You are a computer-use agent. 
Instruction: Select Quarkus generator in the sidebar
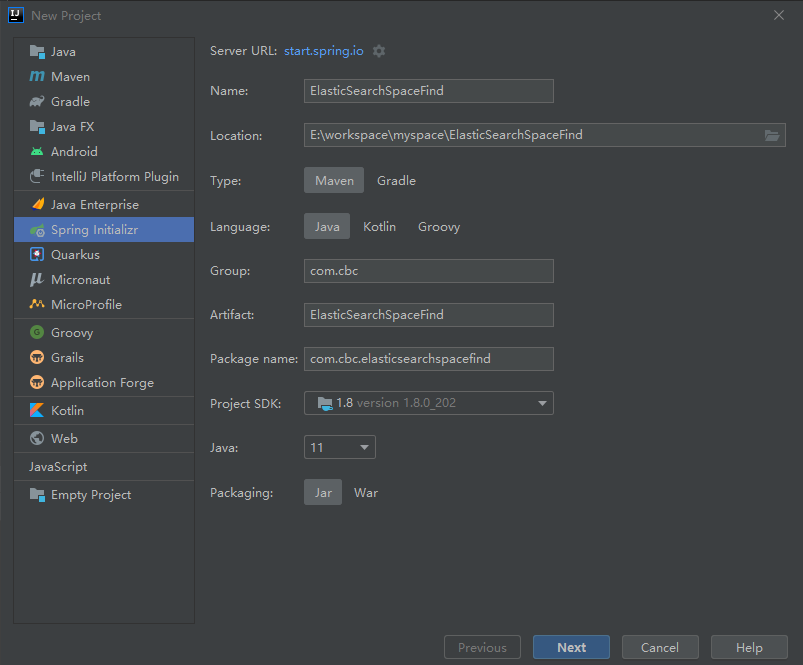click(x=104, y=254)
